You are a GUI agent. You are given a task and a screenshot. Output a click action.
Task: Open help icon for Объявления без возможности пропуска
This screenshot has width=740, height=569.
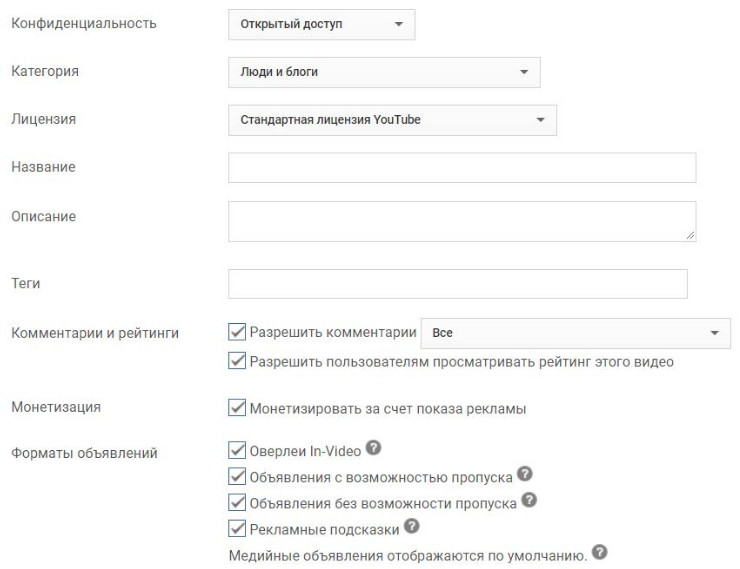(x=529, y=500)
